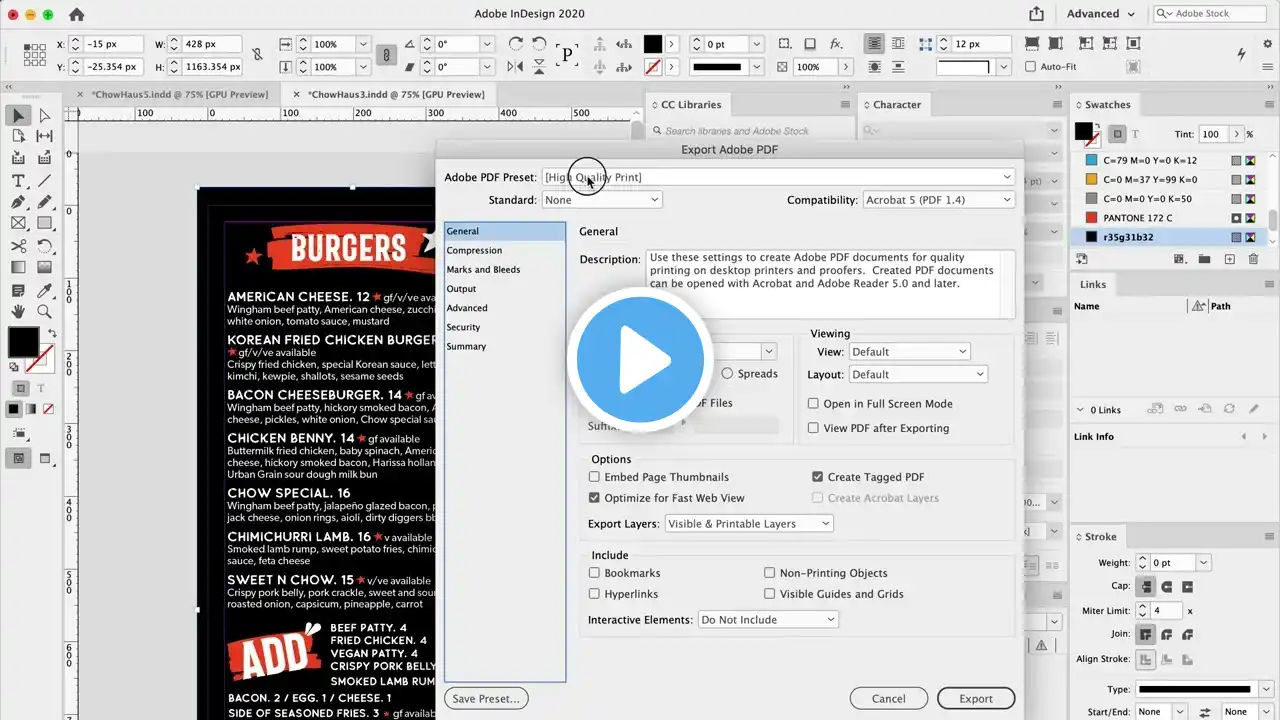Select the Line tool

pos(44,181)
